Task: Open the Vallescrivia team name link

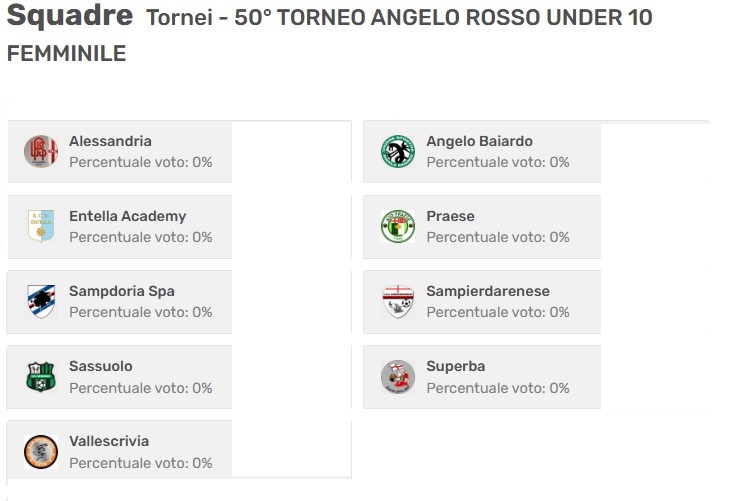Action: (109, 441)
